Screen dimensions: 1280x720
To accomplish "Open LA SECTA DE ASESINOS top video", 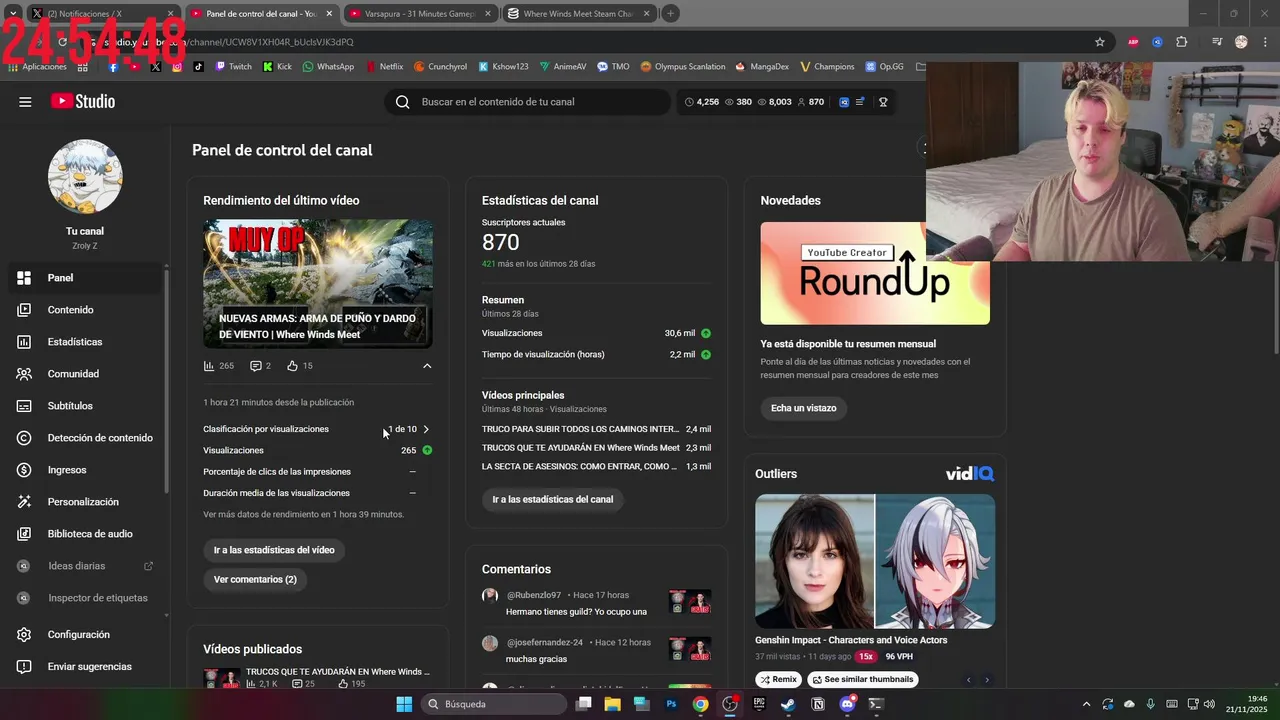I will coord(580,467).
